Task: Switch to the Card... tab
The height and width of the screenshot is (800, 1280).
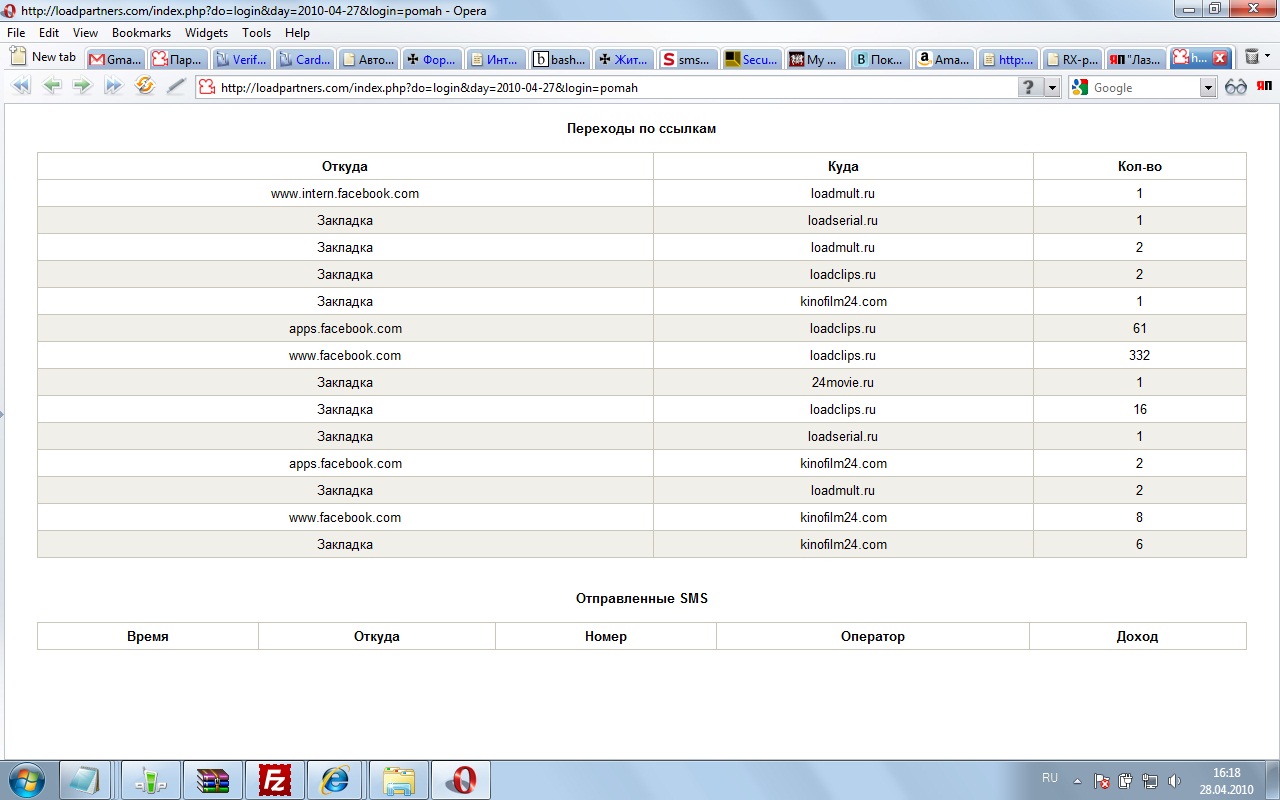Action: coord(304,59)
